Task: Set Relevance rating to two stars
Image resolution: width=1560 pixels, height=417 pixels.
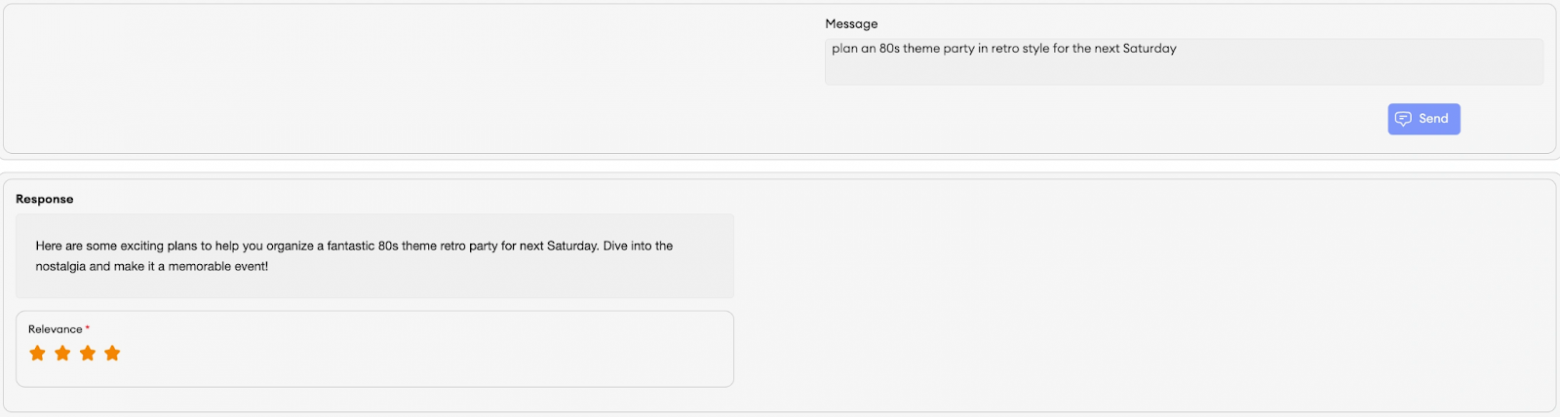Action: point(62,353)
